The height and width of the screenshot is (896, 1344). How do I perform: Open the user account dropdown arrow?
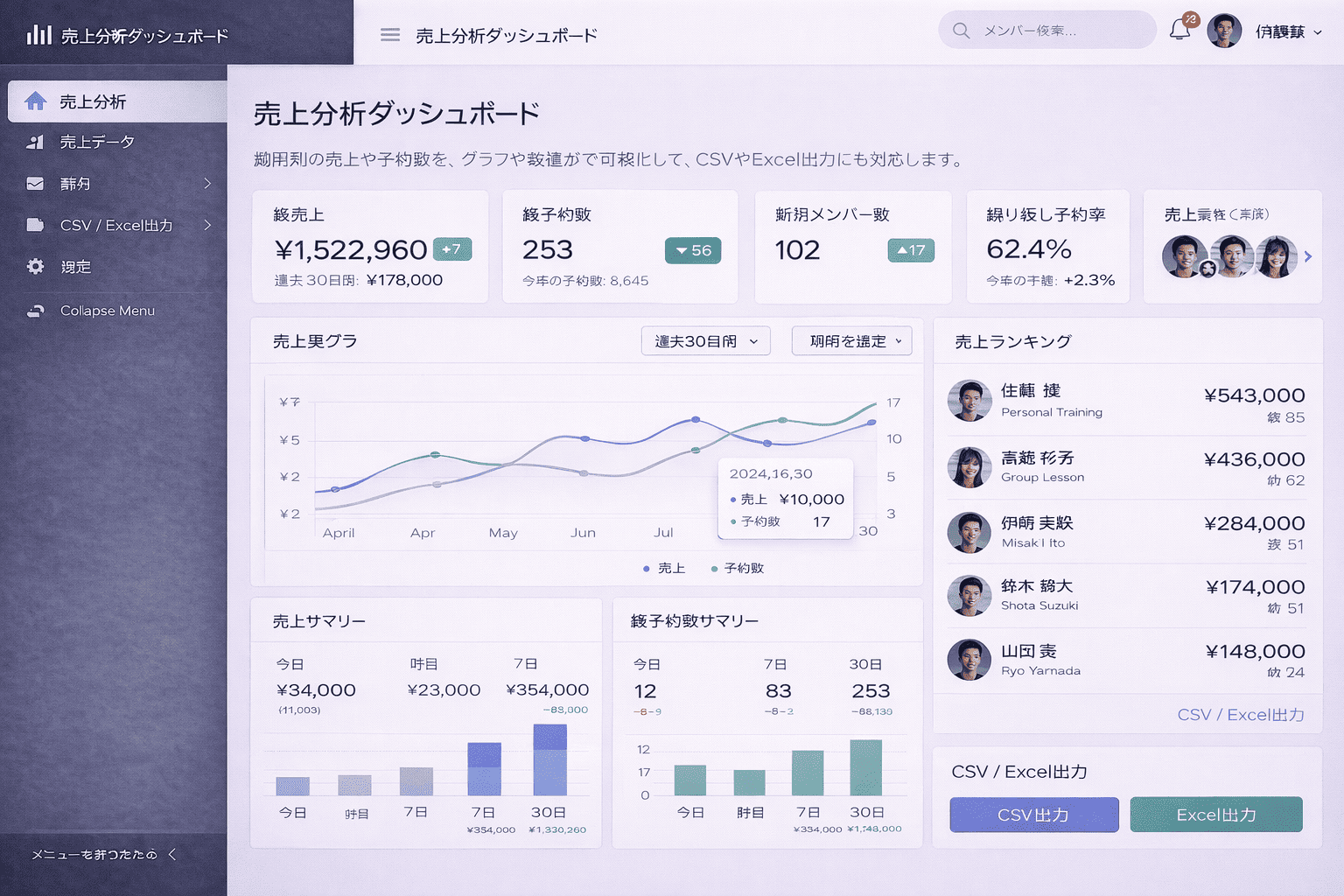click(1318, 32)
